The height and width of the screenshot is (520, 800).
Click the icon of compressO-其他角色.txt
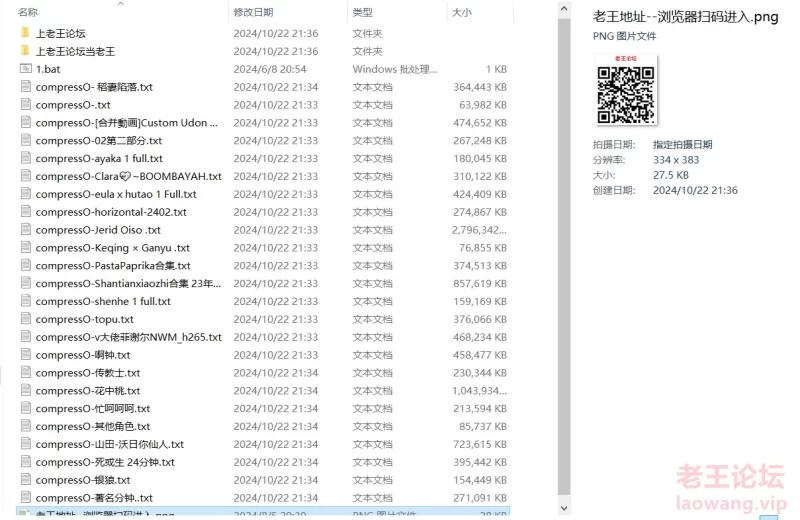click(x=26, y=426)
